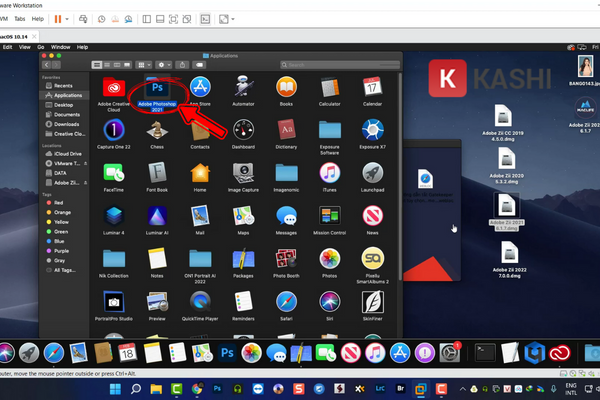Open the SkinFiner application
600x400 pixels.
point(372,302)
